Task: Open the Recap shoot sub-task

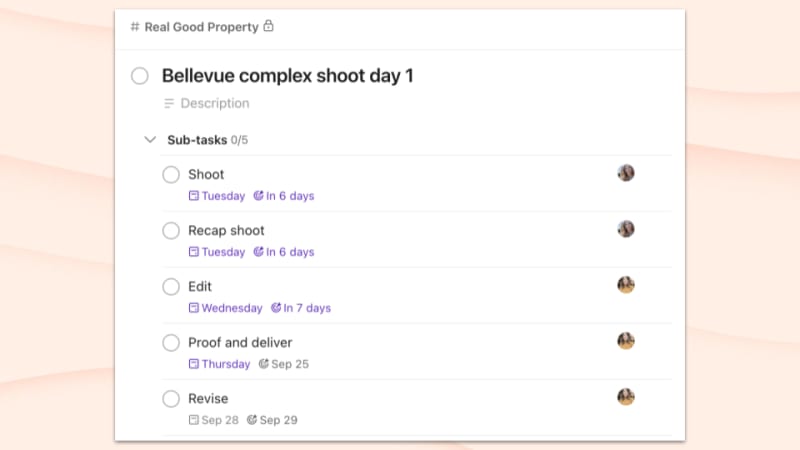Action: pos(227,230)
